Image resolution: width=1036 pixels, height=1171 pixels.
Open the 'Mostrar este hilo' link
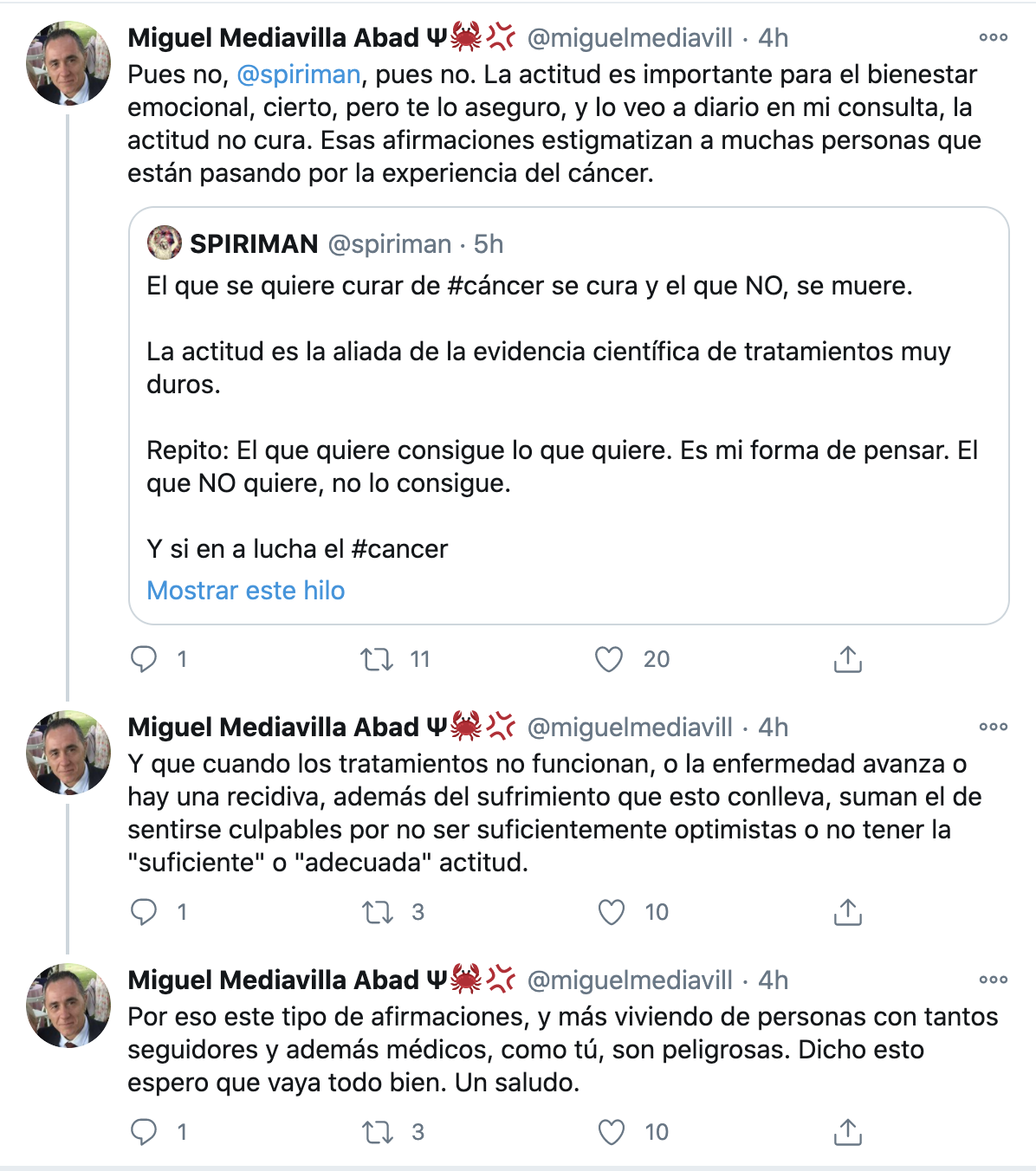pos(247,590)
